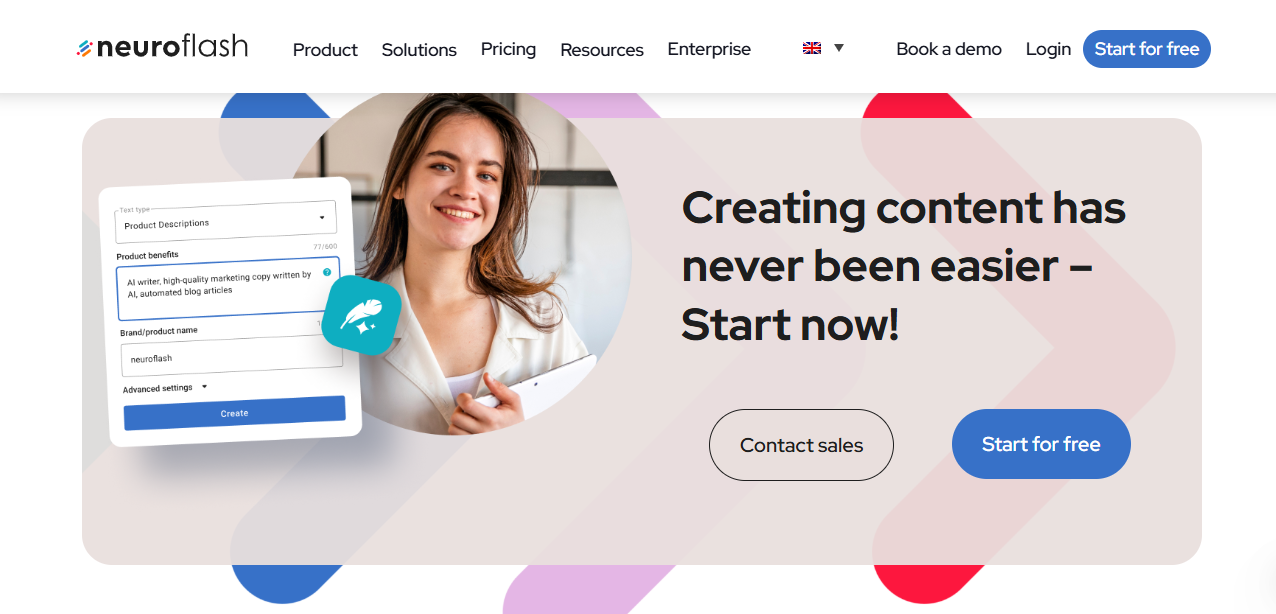Screen dimensions: 1276x614
Task: Click the Brand/product name field with neuroflash
Action: (x=231, y=356)
